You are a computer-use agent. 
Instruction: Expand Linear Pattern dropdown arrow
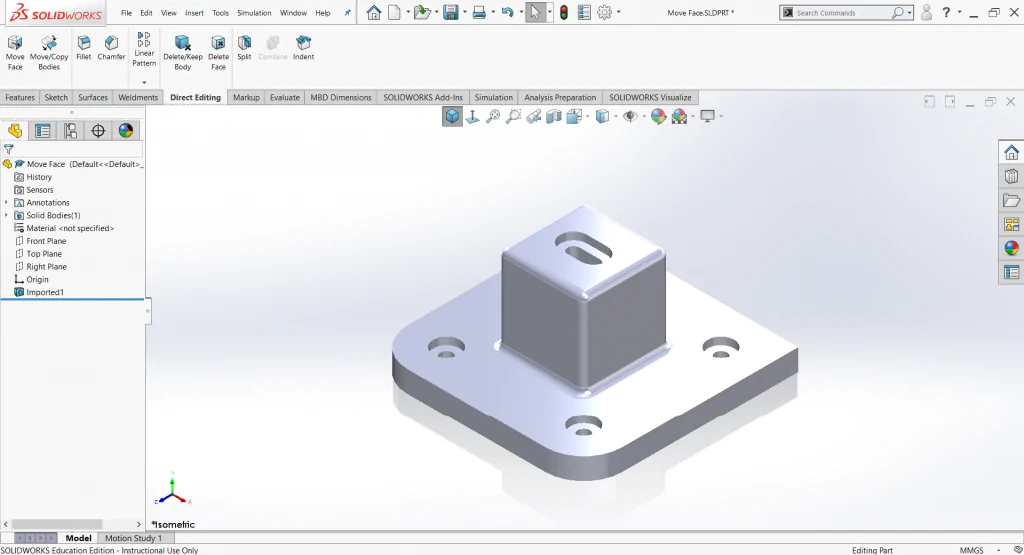(x=144, y=82)
